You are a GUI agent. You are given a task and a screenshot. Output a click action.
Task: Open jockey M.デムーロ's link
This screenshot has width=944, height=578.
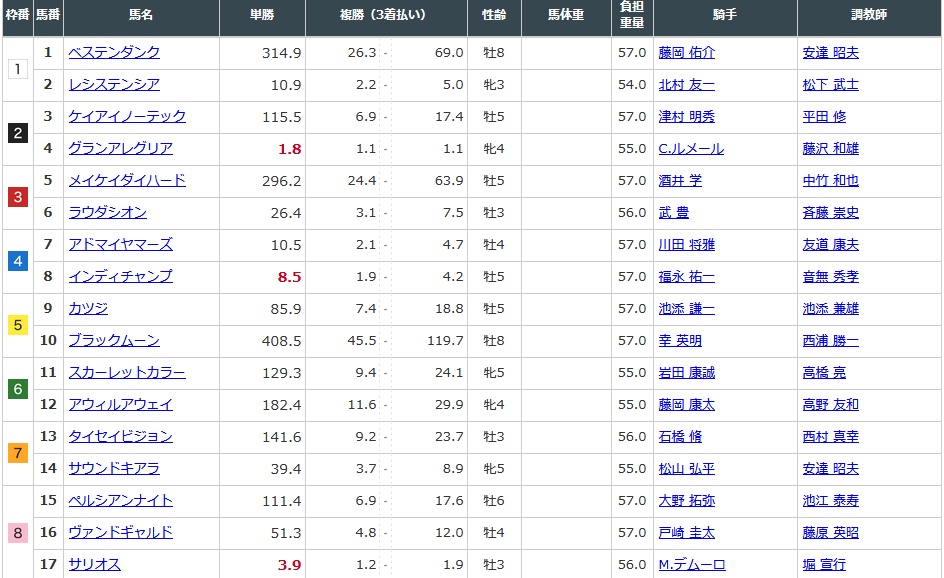691,565
